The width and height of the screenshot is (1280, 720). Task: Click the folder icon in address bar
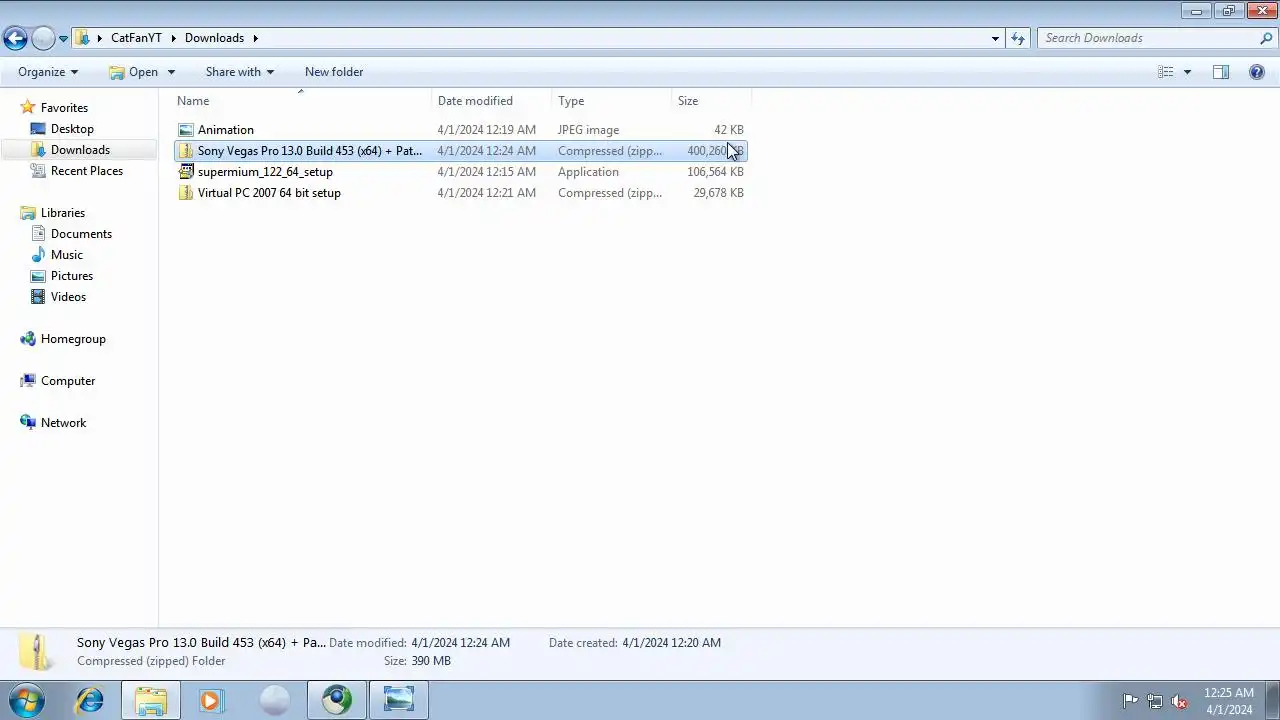[x=84, y=38]
